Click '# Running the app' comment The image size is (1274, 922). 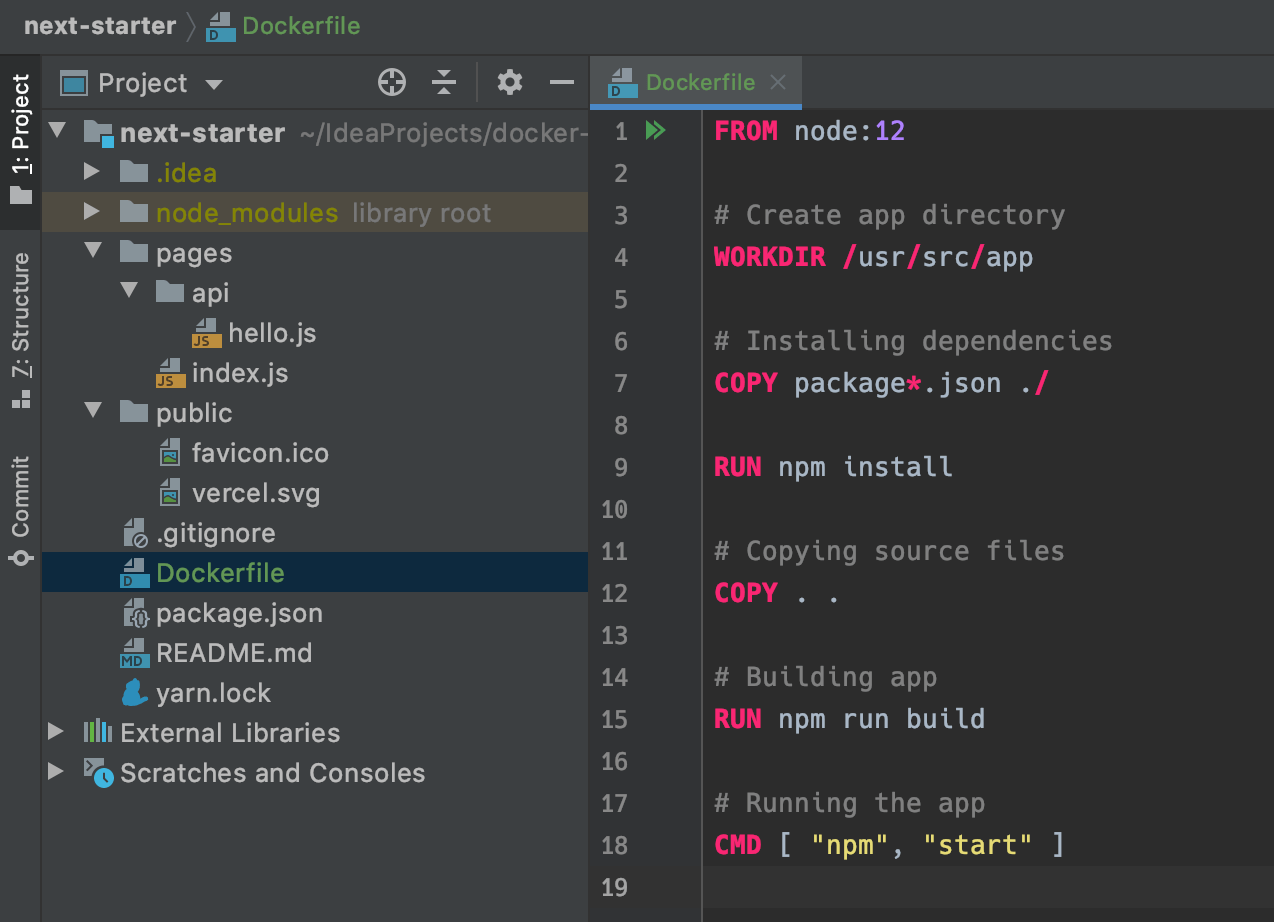click(x=849, y=803)
